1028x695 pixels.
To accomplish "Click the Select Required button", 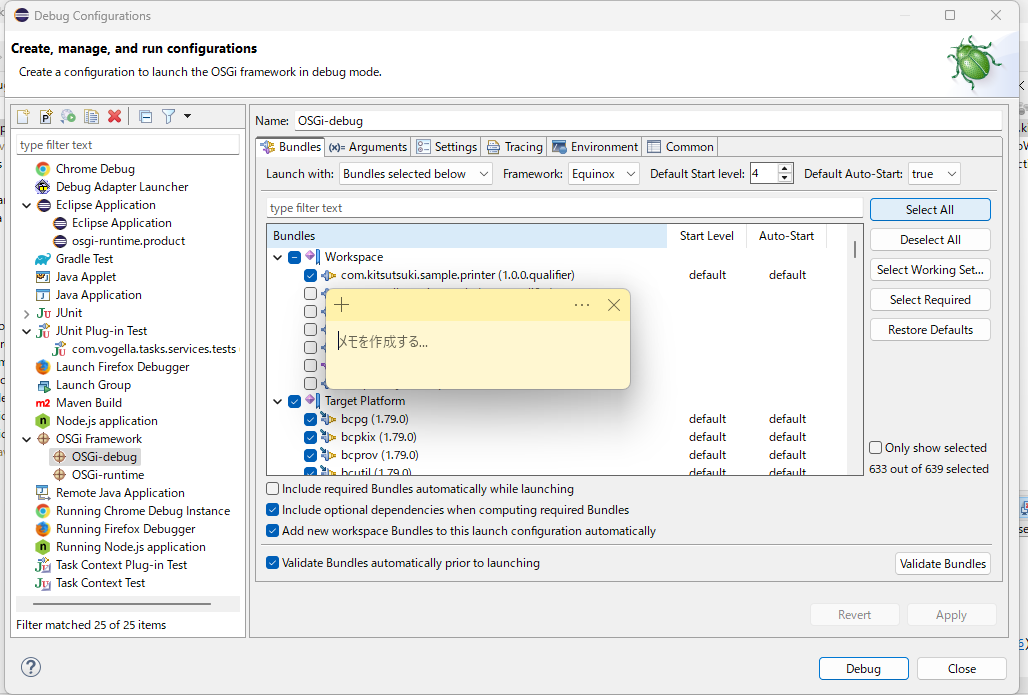I will [930, 300].
